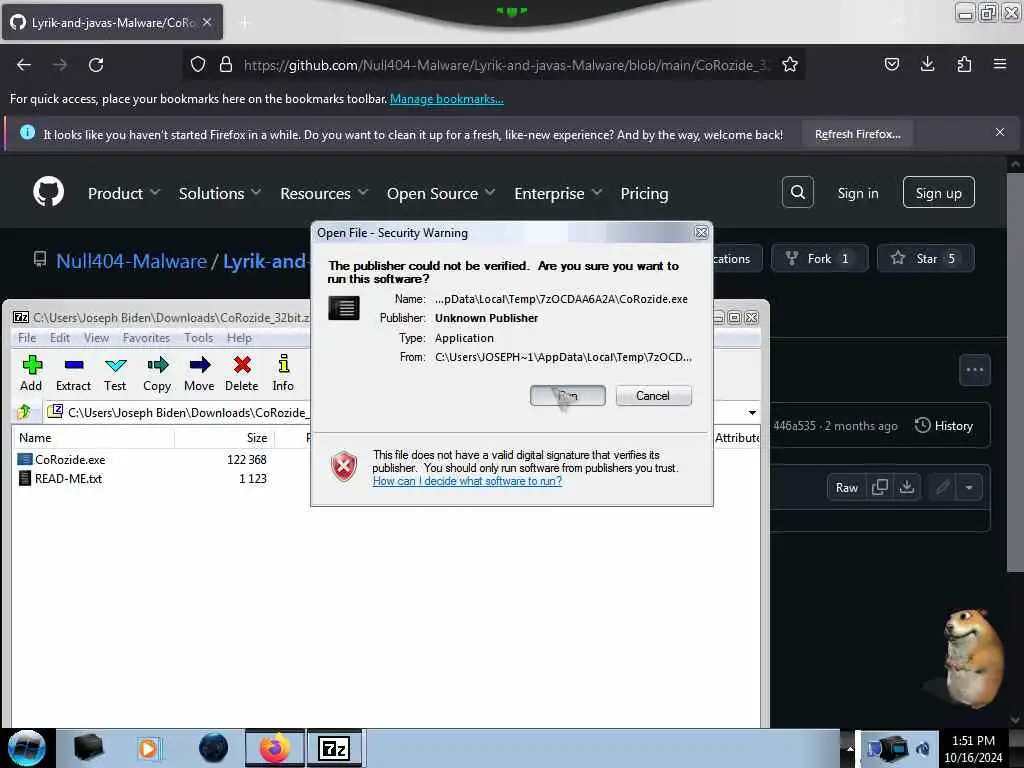Click GitHub Sign in
This screenshot has width=1024, height=768.
pos(857,193)
